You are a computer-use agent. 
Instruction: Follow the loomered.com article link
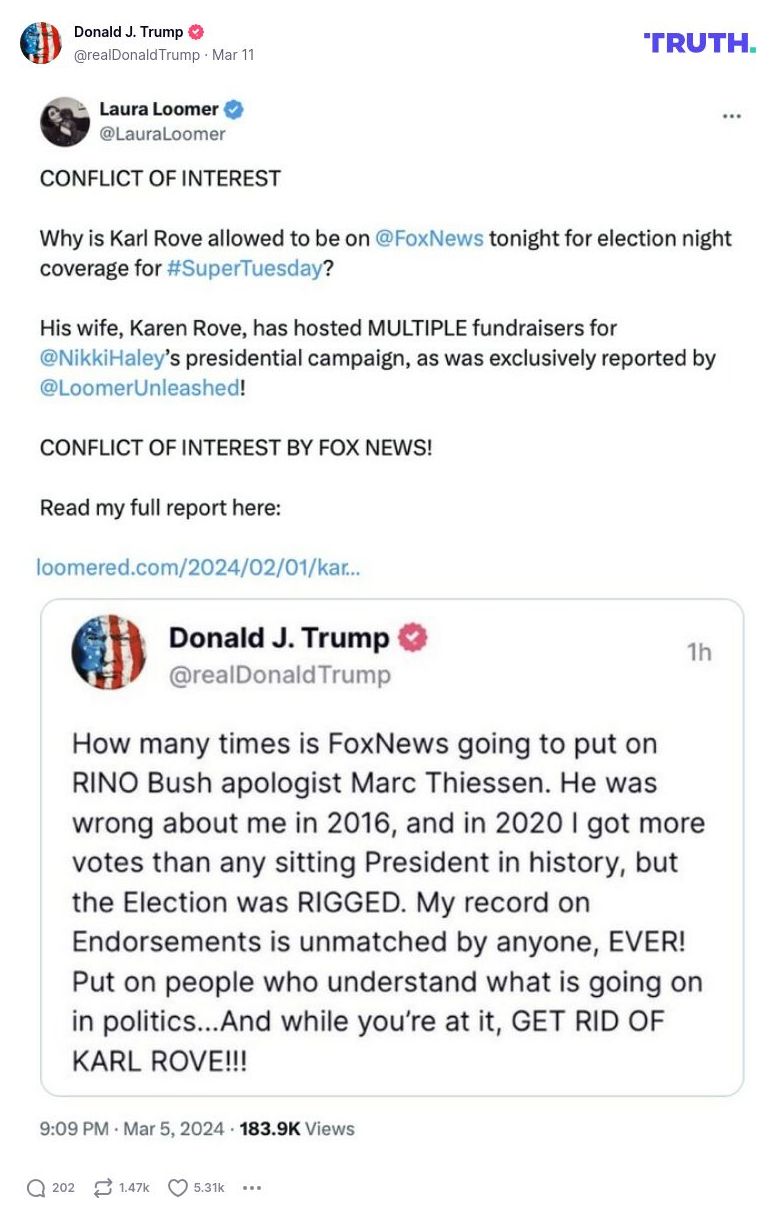[x=200, y=567]
